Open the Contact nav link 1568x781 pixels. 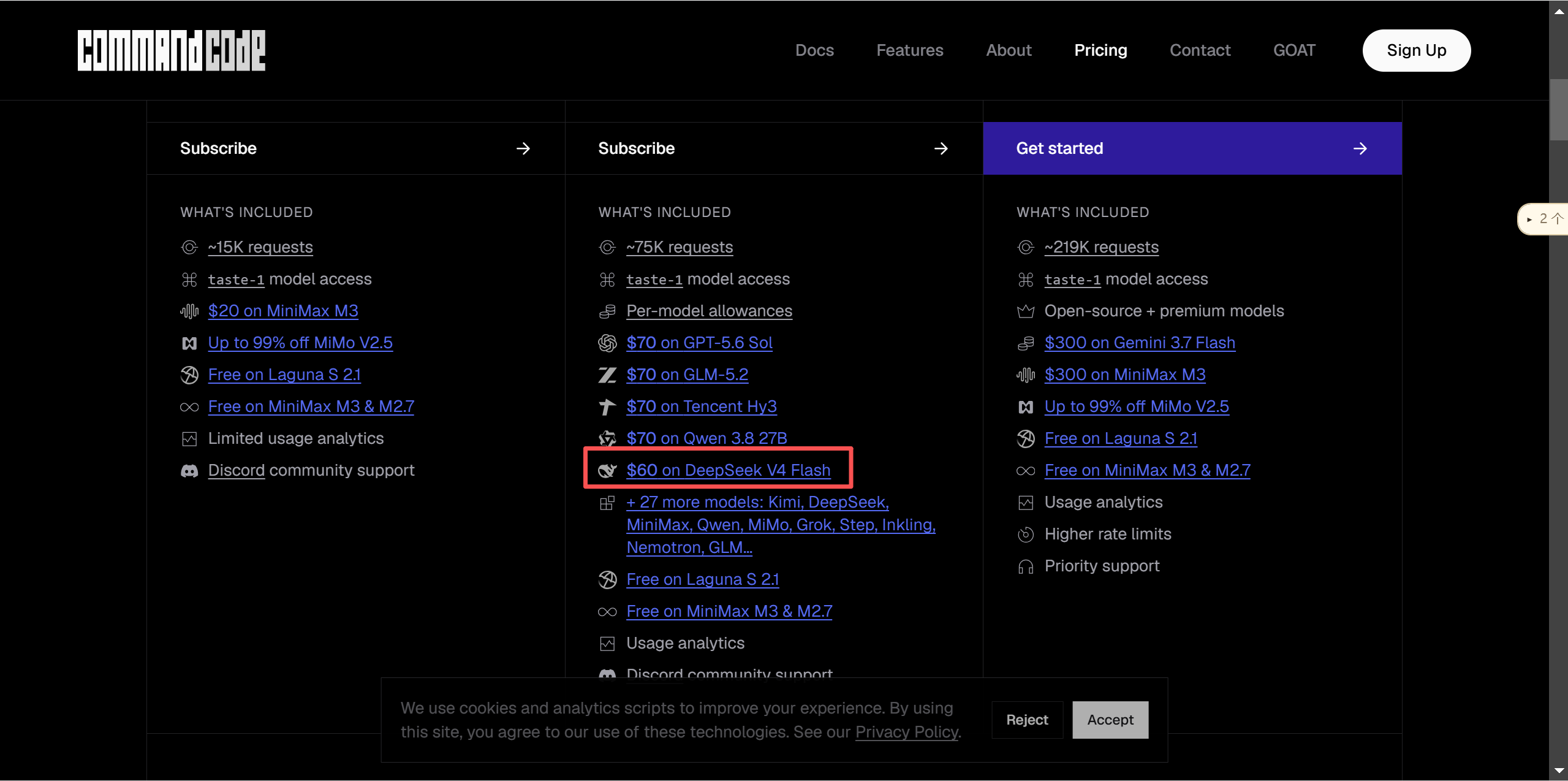point(1200,50)
